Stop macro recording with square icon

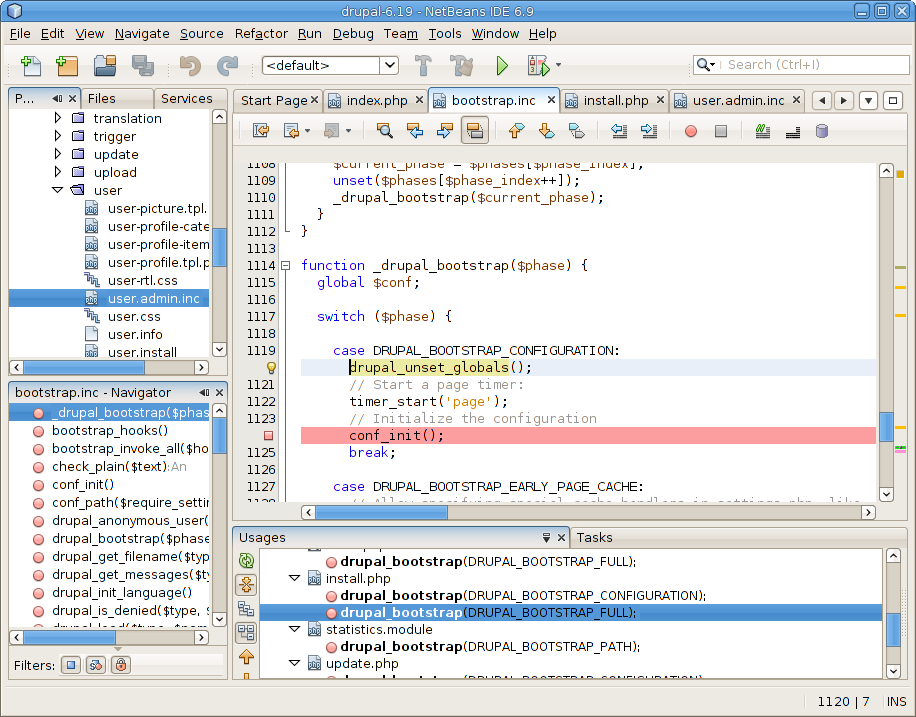721,131
